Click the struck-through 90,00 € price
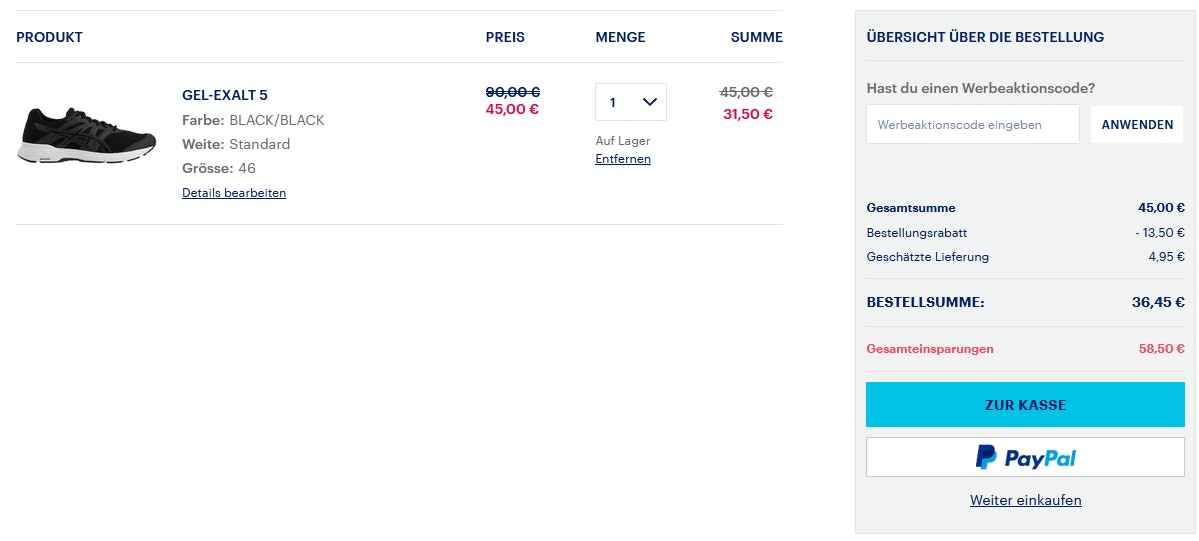Image resolution: width=1199 pixels, height=541 pixels. [512, 92]
